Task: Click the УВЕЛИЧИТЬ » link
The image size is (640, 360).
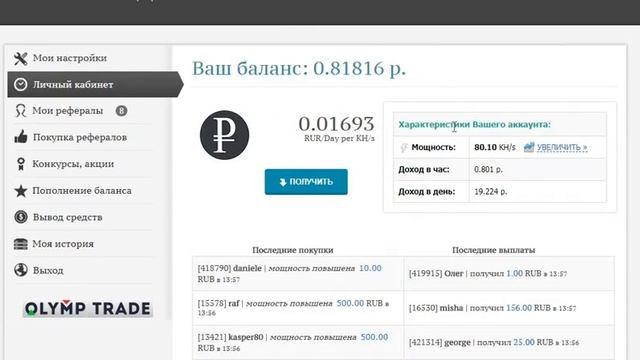Action: coord(562,147)
